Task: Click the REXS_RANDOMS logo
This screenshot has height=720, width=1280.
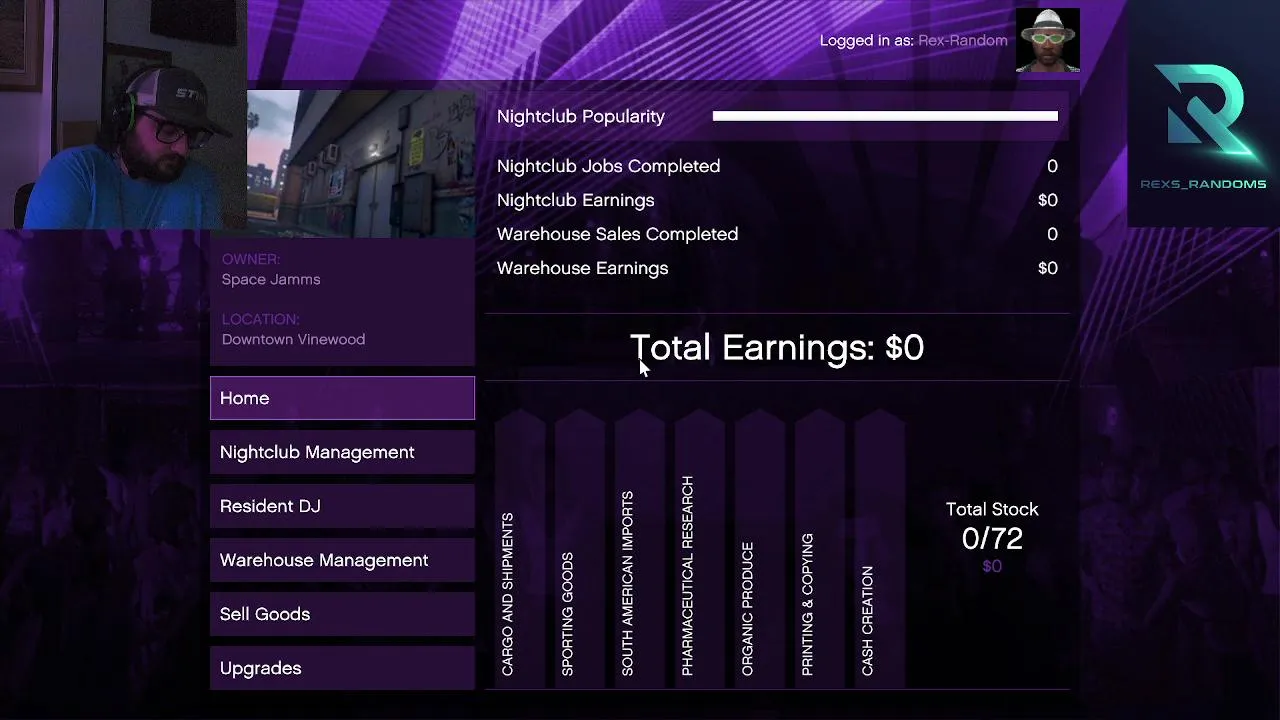Action: click(1203, 127)
